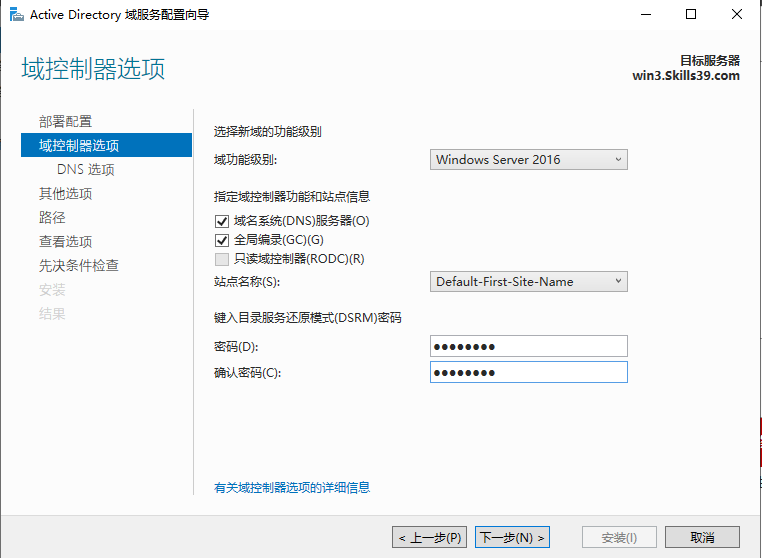Image resolution: width=762 pixels, height=558 pixels.
Task: Go to 部署配置 step in sidebar
Action: [66, 122]
